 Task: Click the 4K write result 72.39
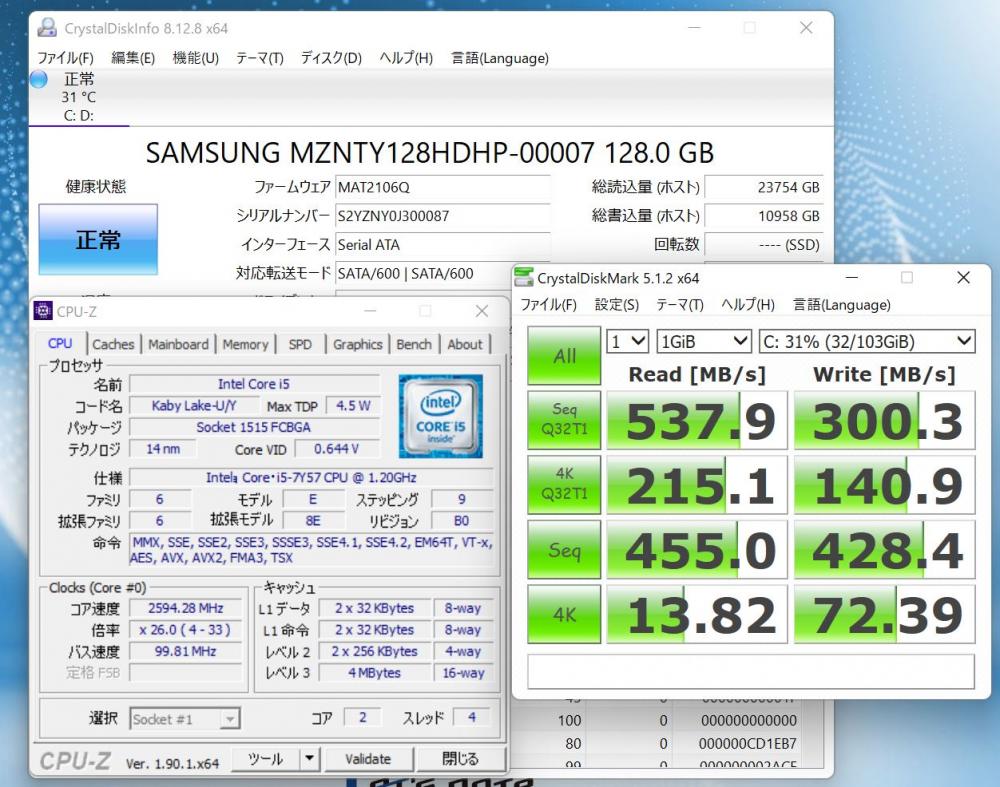(x=885, y=614)
